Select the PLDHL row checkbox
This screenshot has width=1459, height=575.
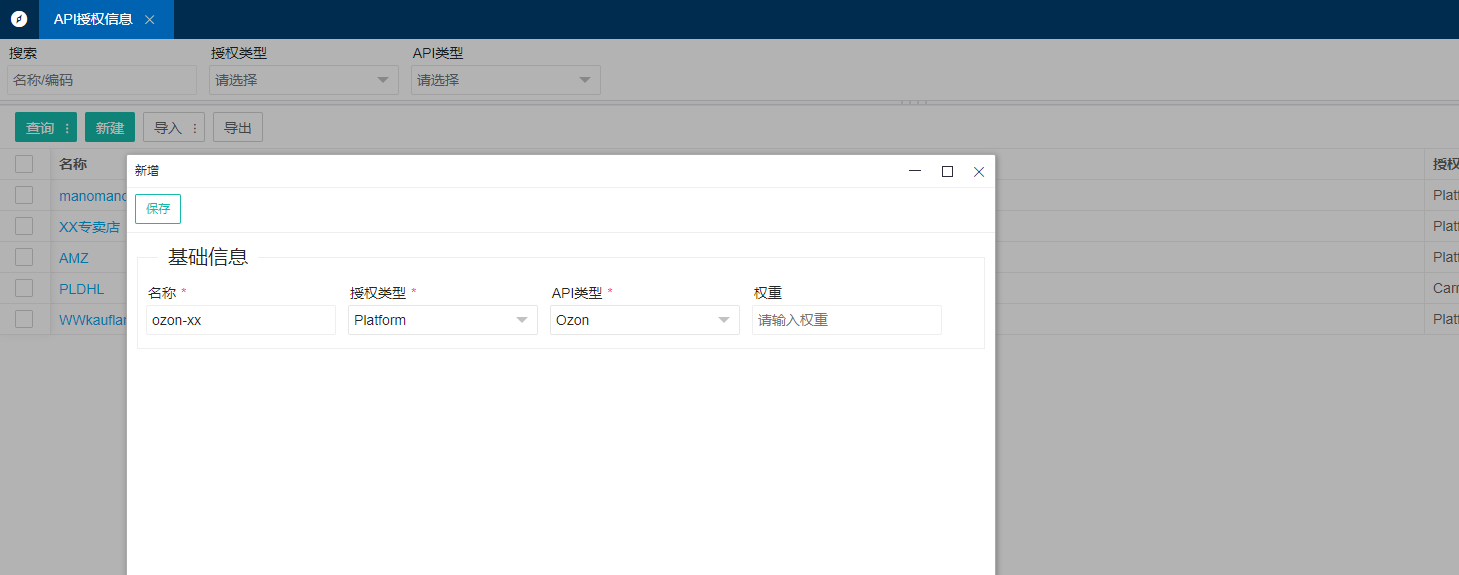24,289
